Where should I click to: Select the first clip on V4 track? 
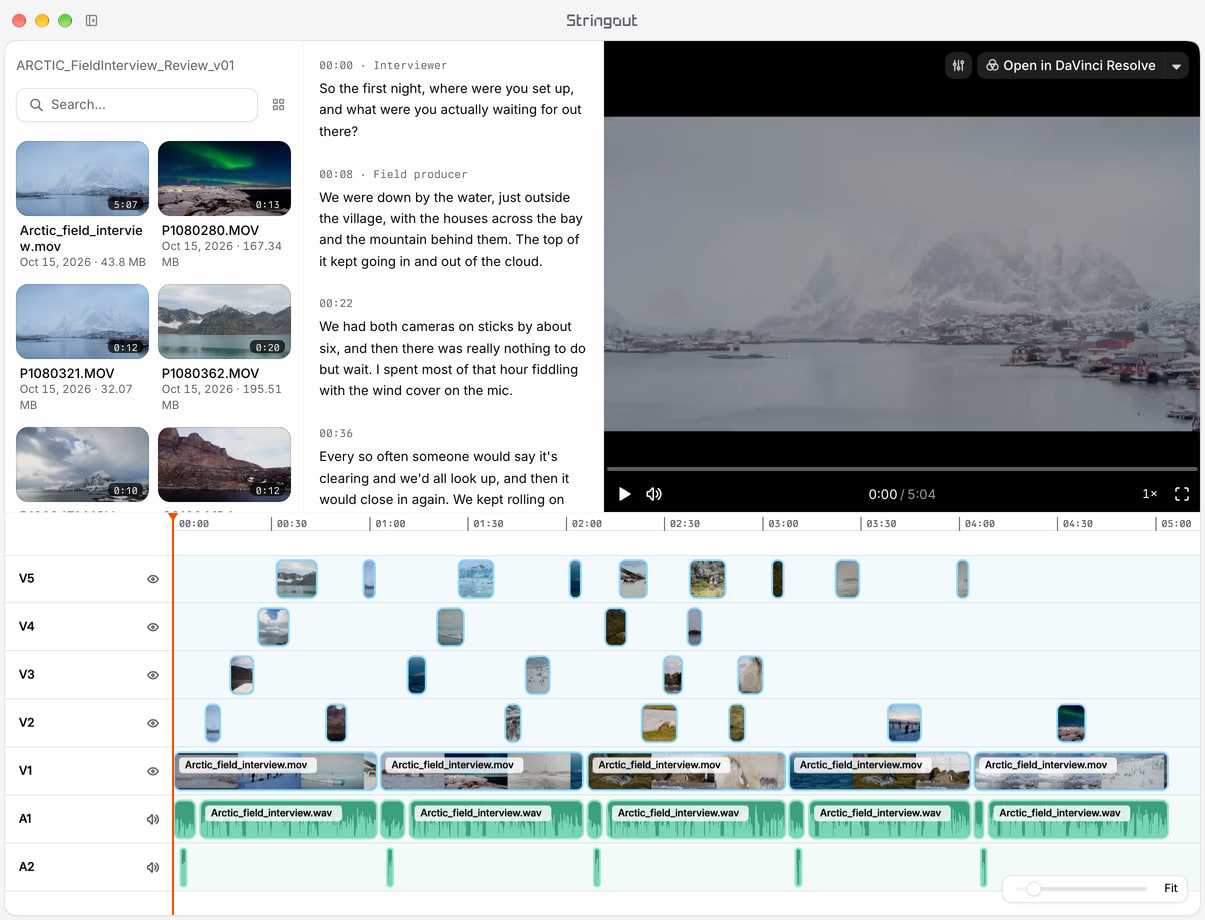click(273, 627)
